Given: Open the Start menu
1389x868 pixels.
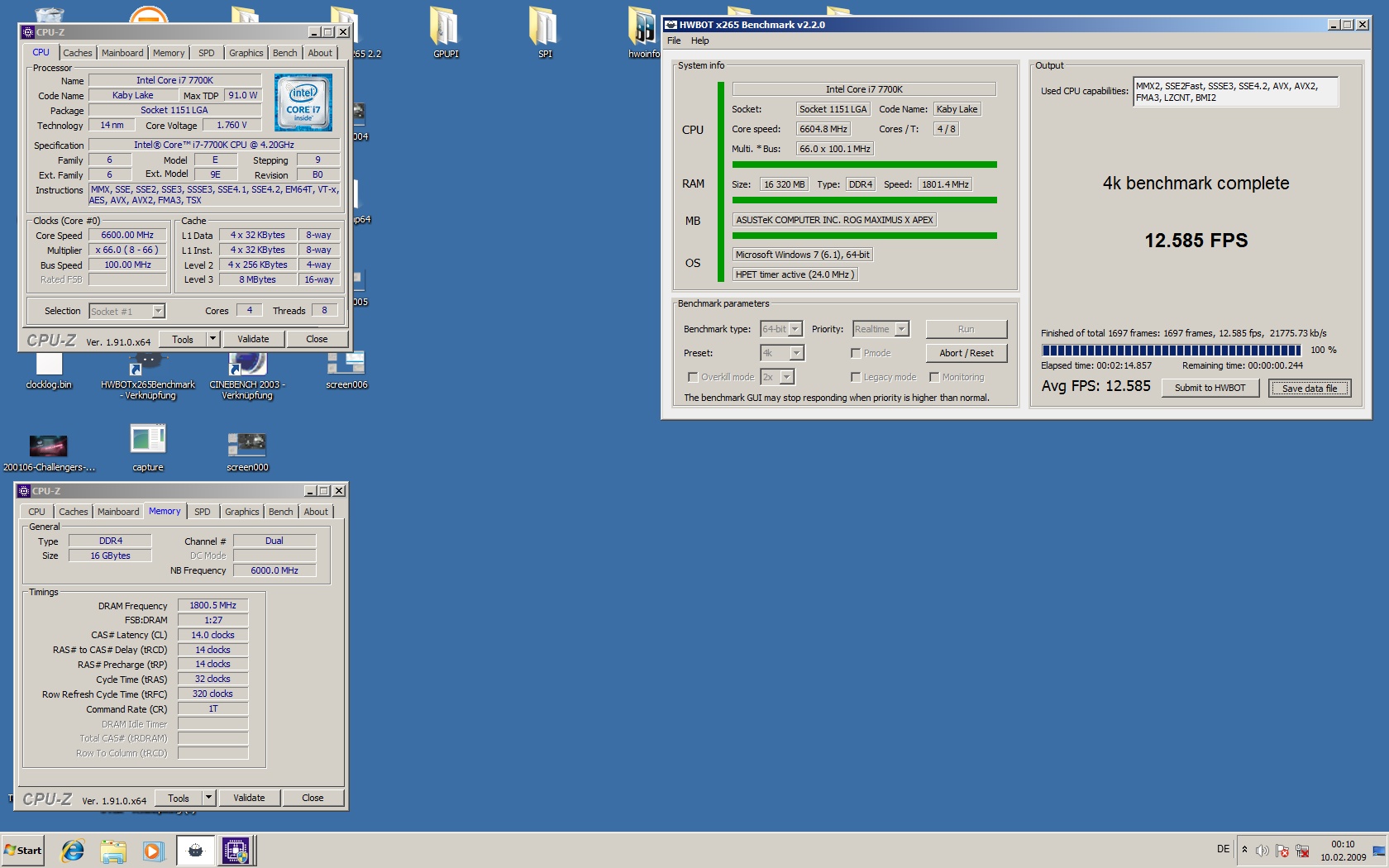Looking at the screenshot, I should (23, 851).
